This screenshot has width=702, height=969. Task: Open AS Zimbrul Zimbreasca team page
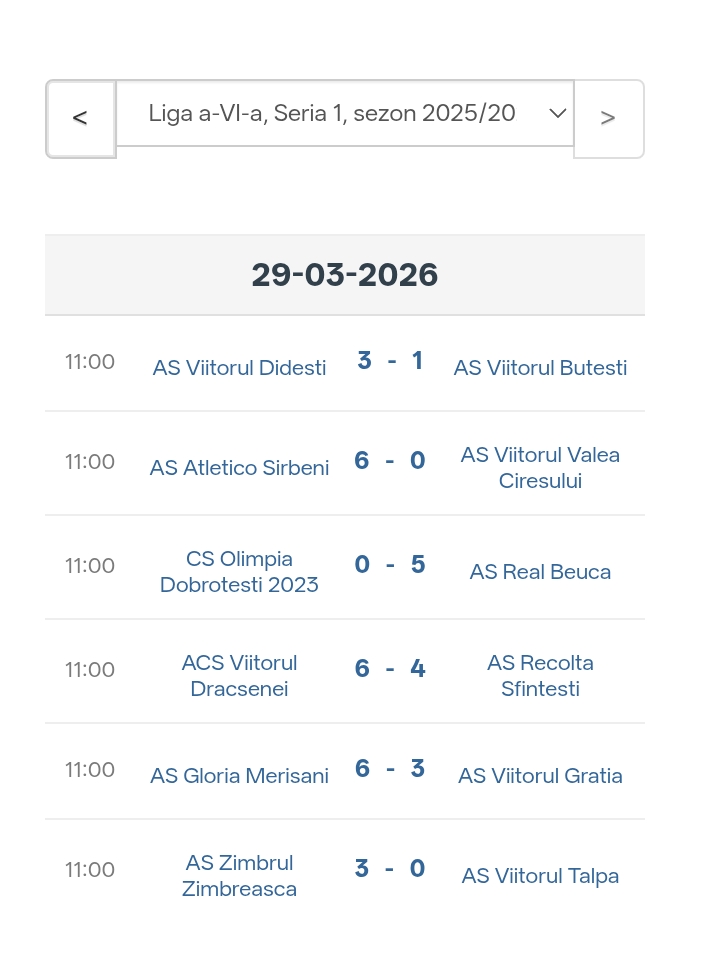pyautogui.click(x=239, y=875)
